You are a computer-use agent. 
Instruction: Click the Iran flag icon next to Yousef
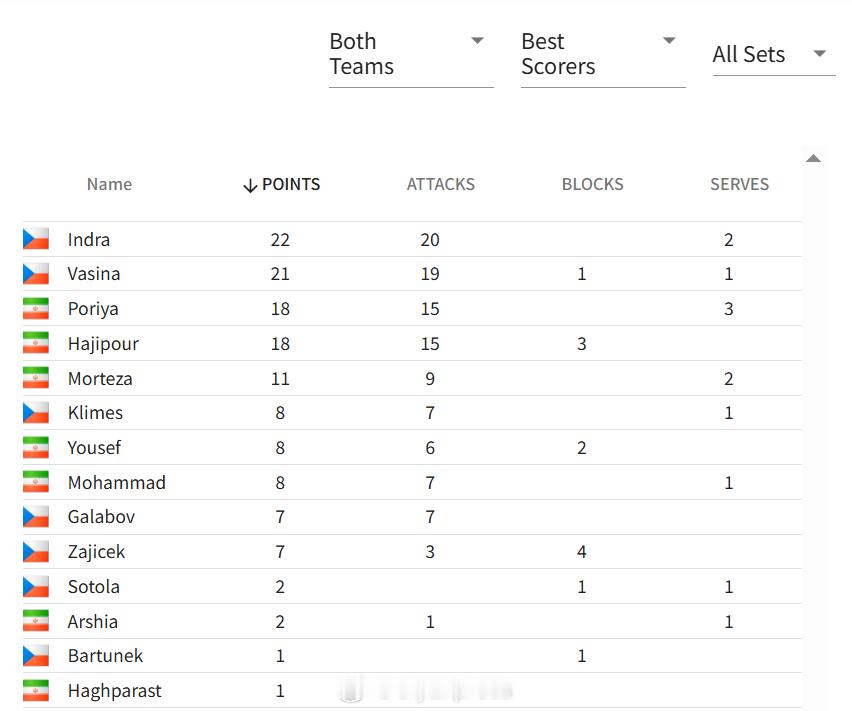(x=36, y=447)
